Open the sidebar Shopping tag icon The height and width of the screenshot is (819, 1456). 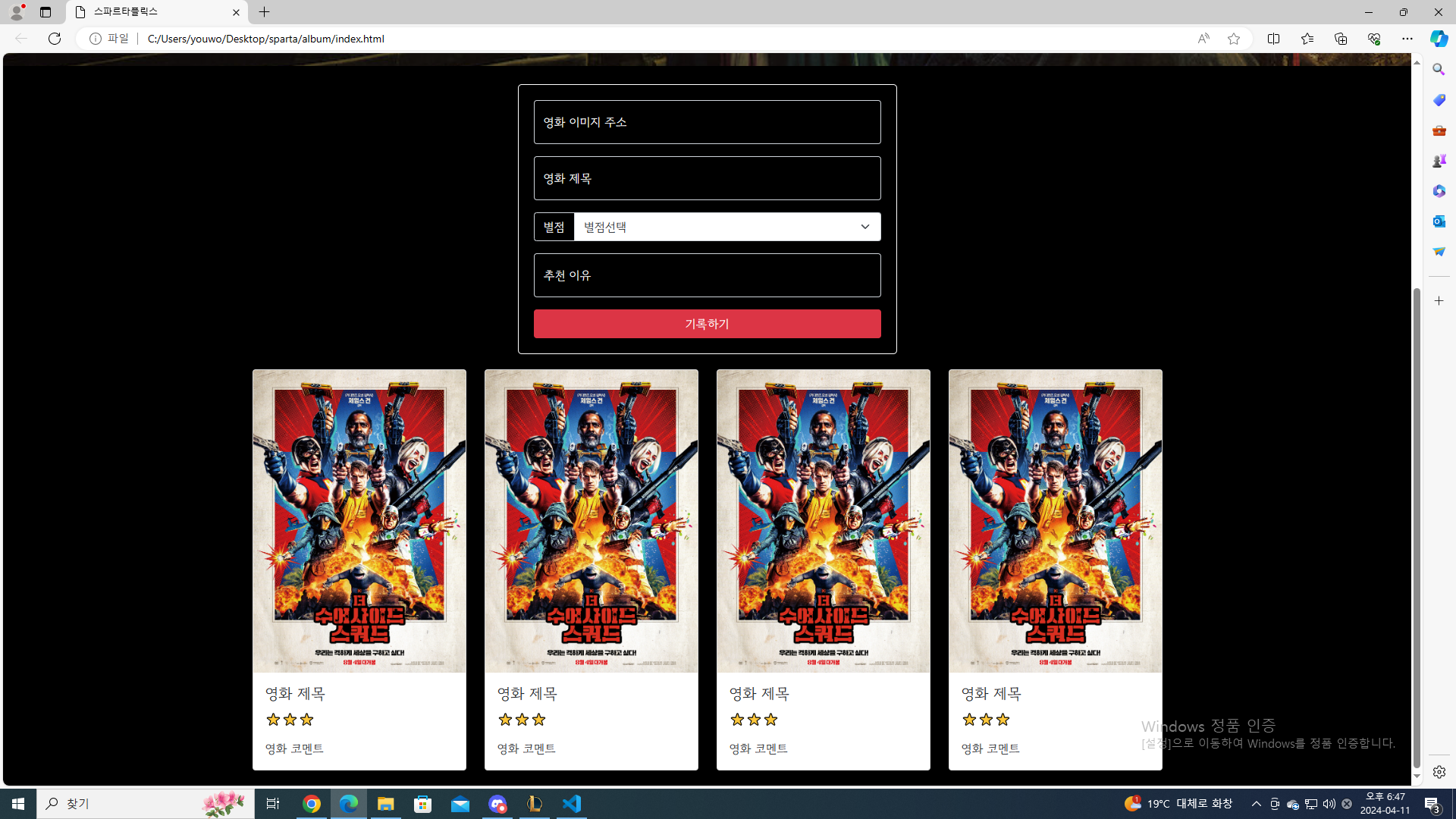point(1439,100)
